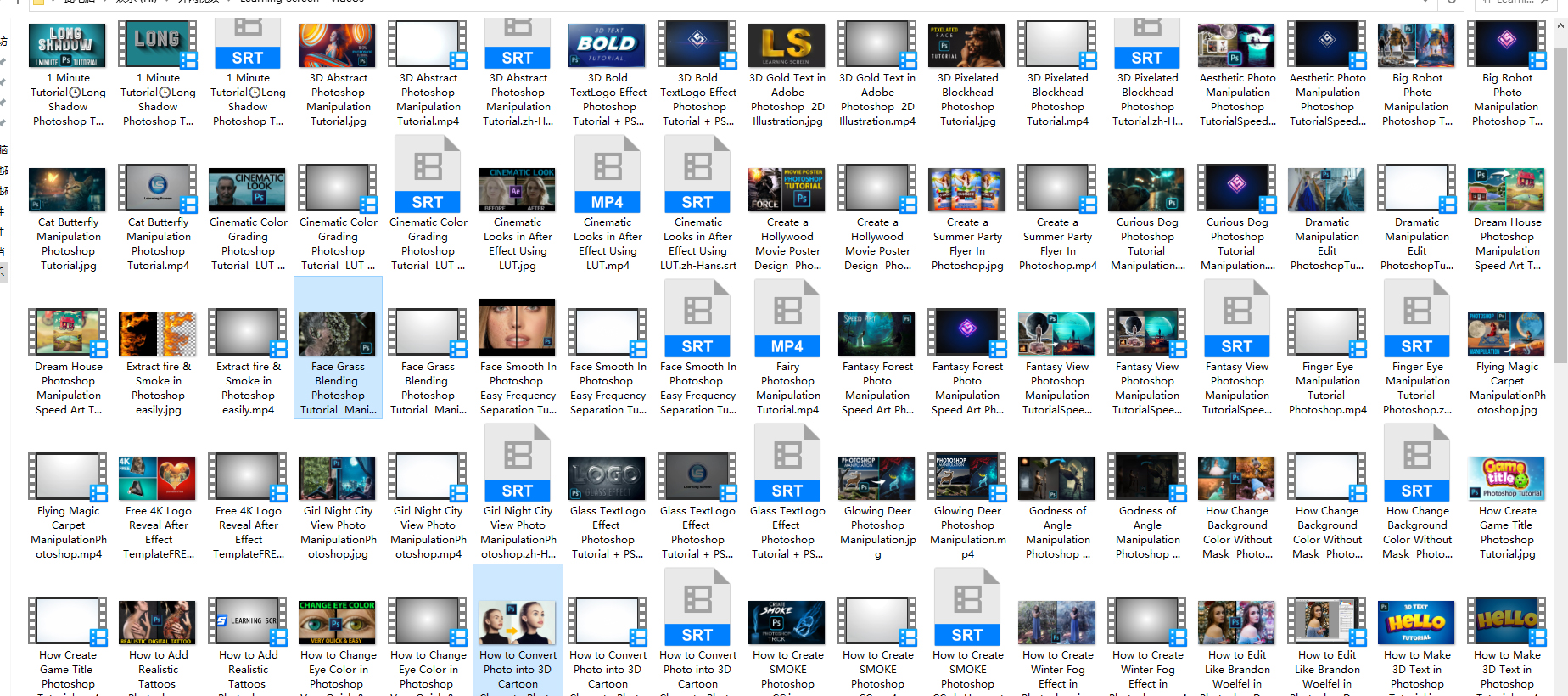Select the 3D Pixelated Blockhead SRT subtitle file
The image size is (1568, 696).
pyautogui.click(x=1147, y=45)
